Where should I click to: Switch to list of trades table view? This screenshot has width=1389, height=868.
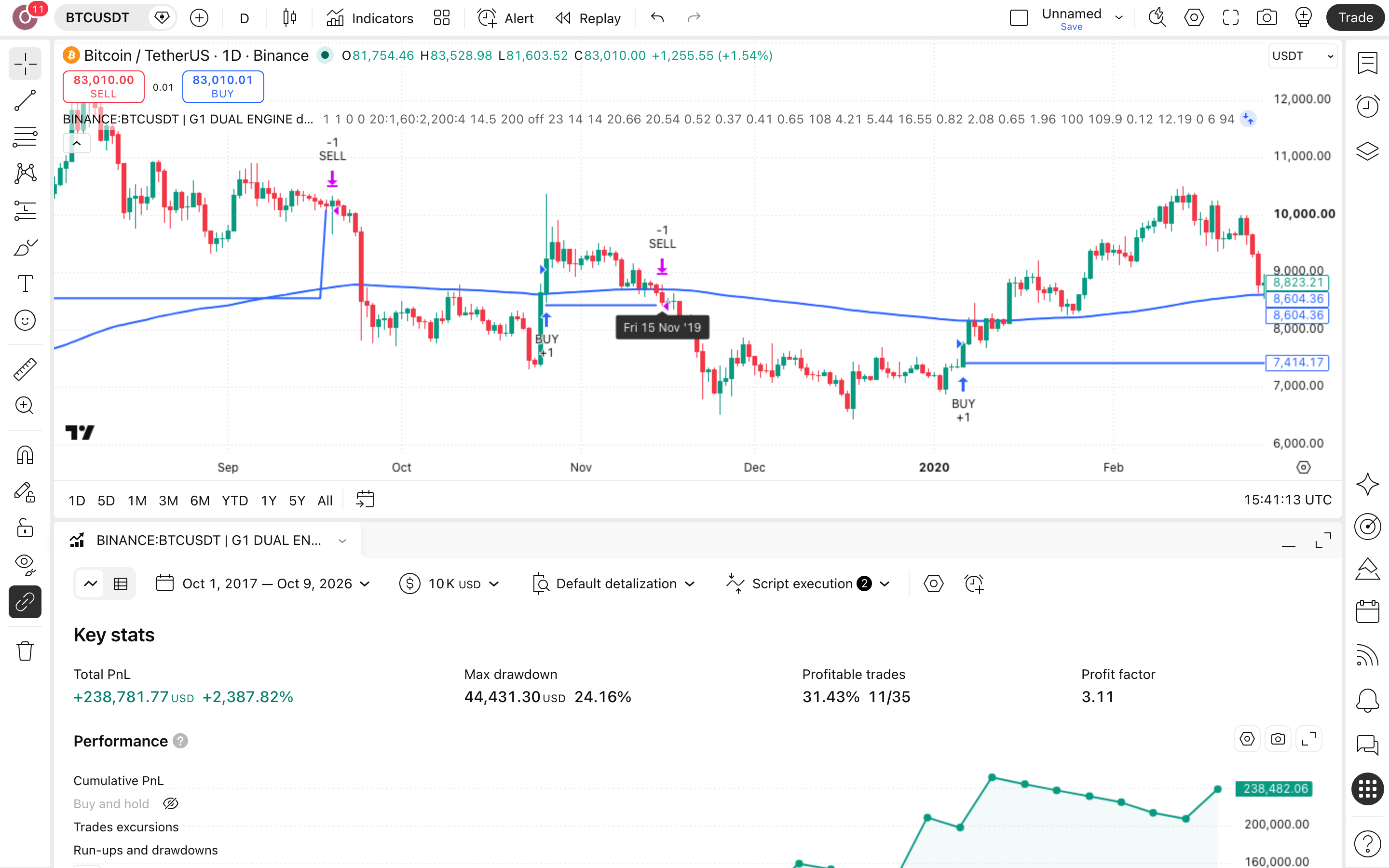point(121,584)
